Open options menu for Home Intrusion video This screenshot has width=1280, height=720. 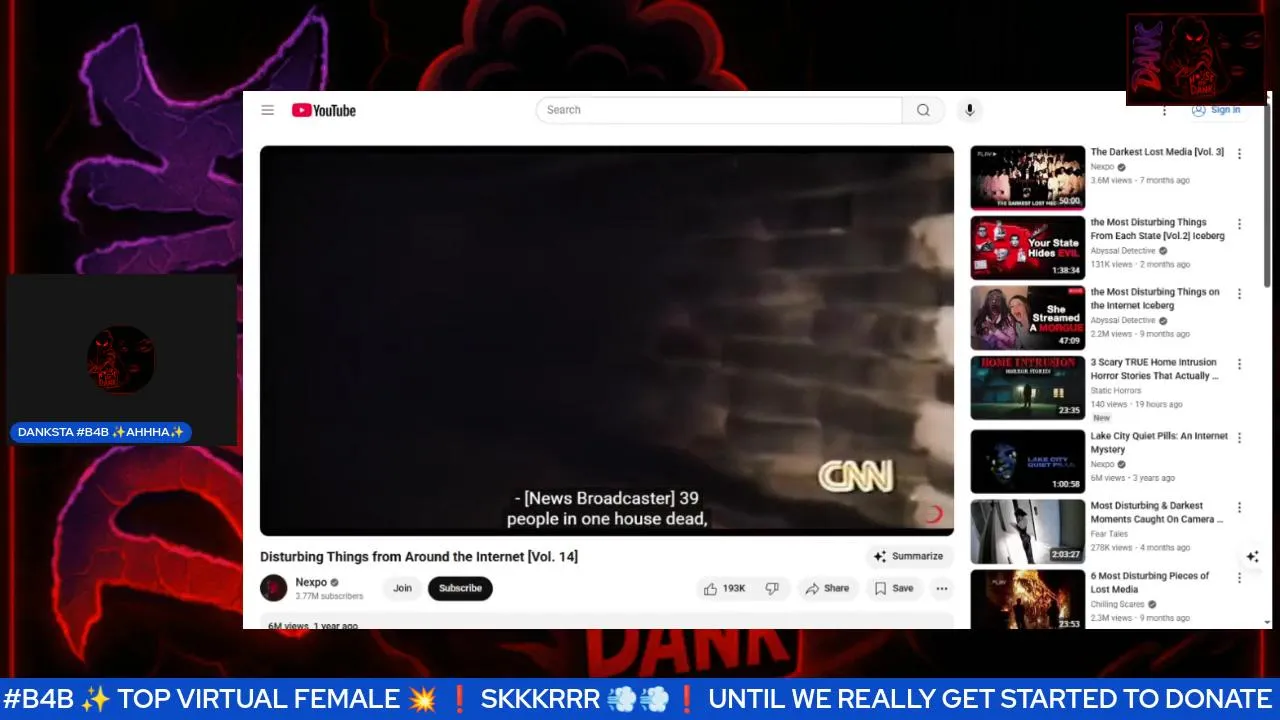coord(1239,364)
